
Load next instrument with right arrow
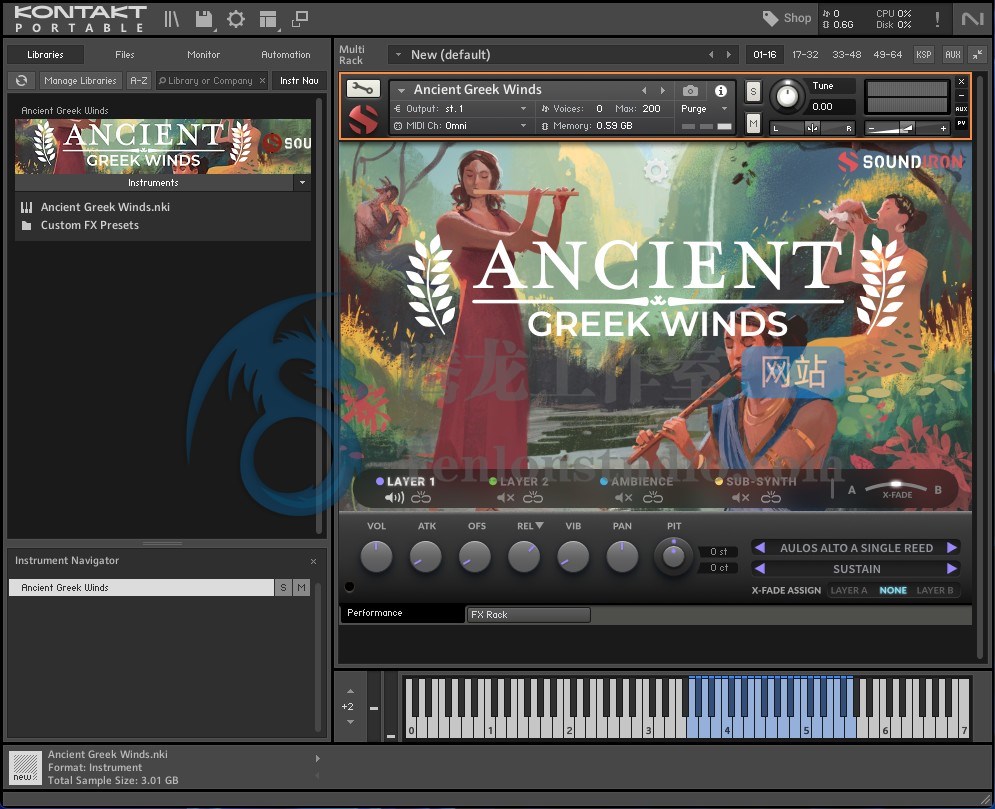coord(663,90)
